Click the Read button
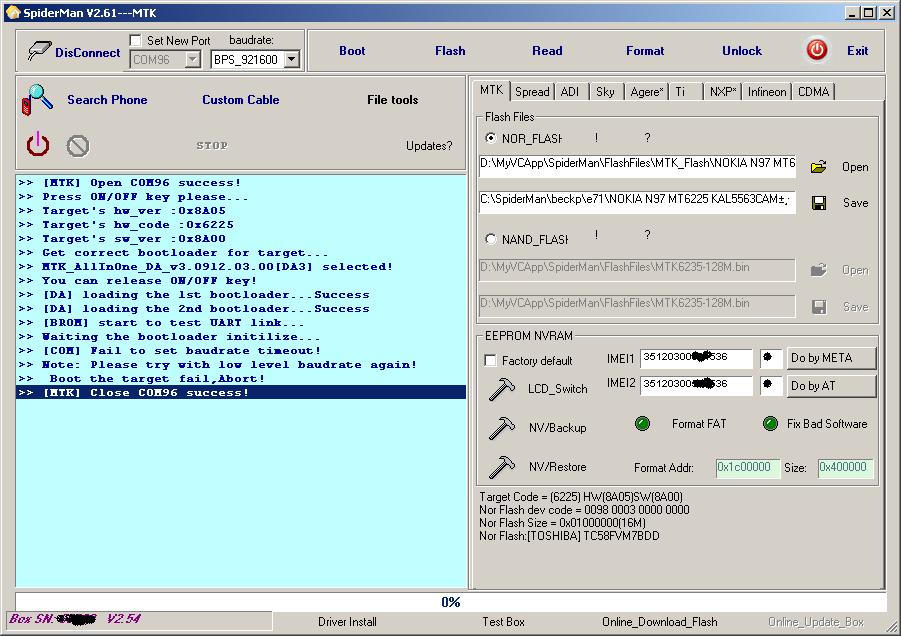This screenshot has width=901, height=636. (547, 51)
